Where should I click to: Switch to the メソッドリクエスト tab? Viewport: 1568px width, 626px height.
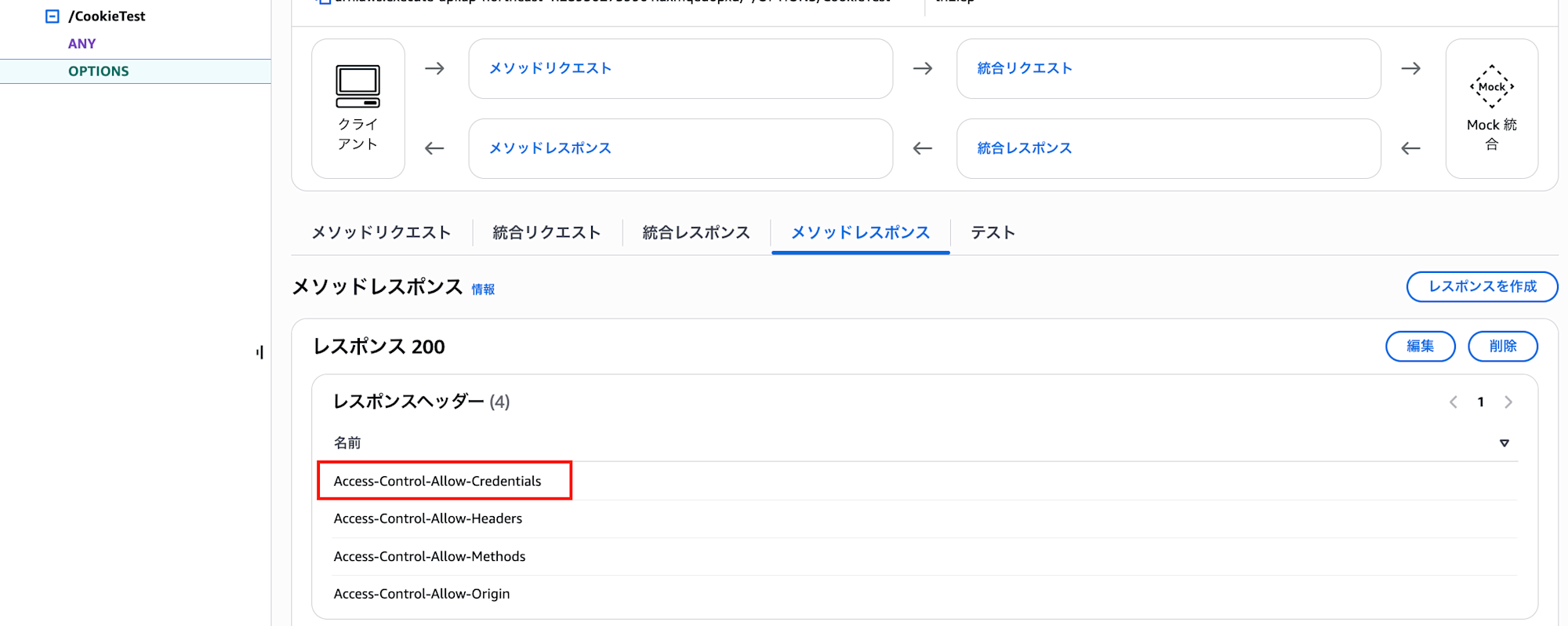[381, 233]
